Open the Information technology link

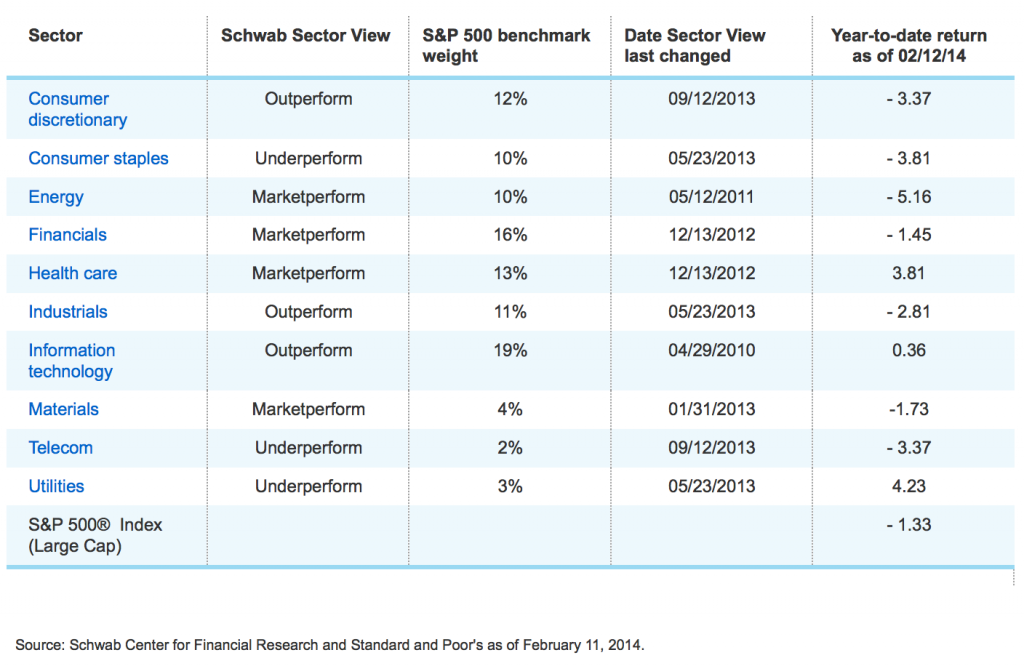71,361
